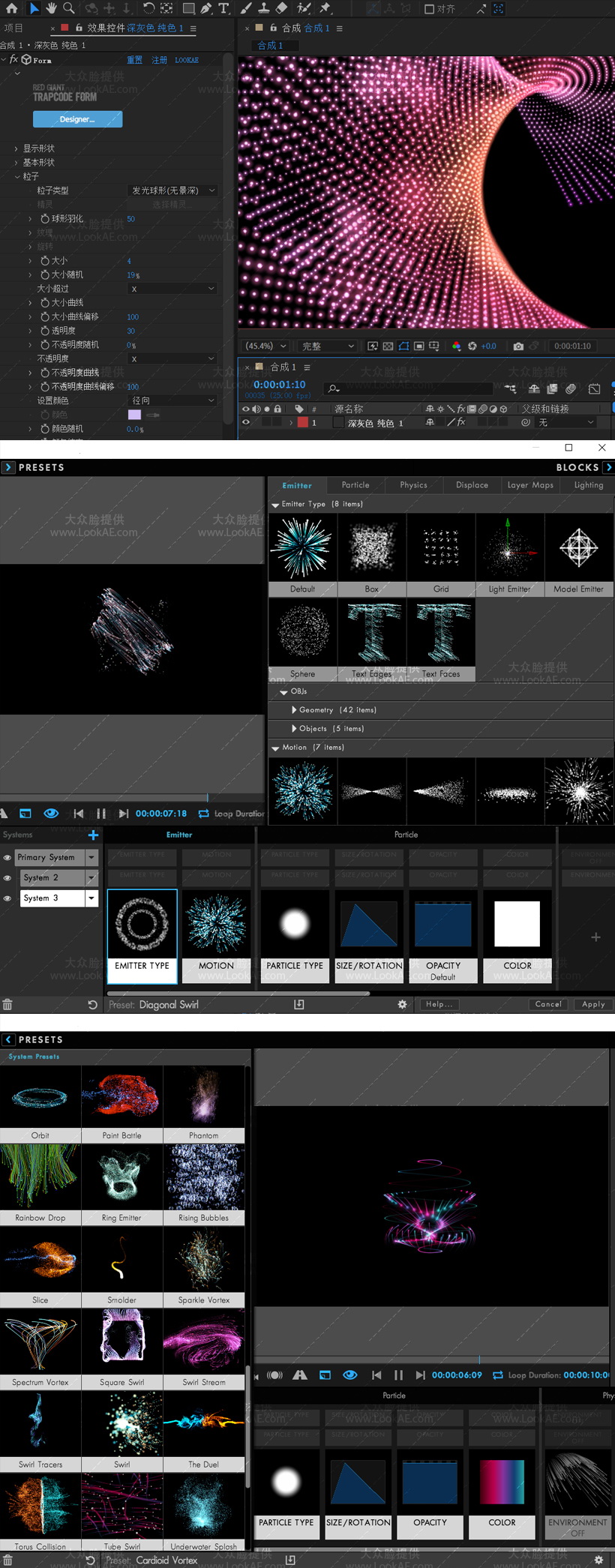Hide the 深灰色 纯色 1 layer
The width and height of the screenshot is (615, 1568).
point(245,422)
